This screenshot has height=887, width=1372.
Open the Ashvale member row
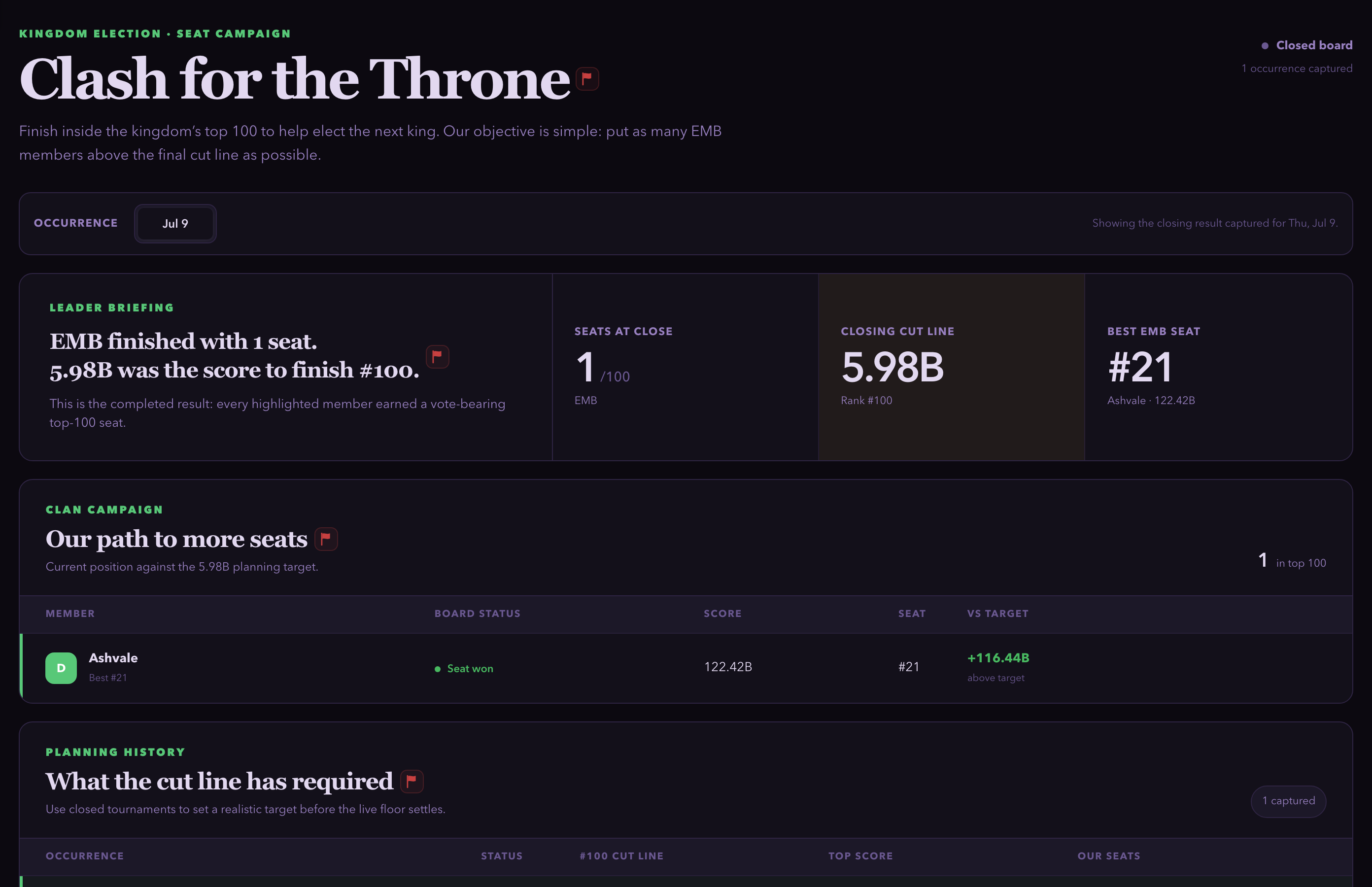(x=686, y=668)
